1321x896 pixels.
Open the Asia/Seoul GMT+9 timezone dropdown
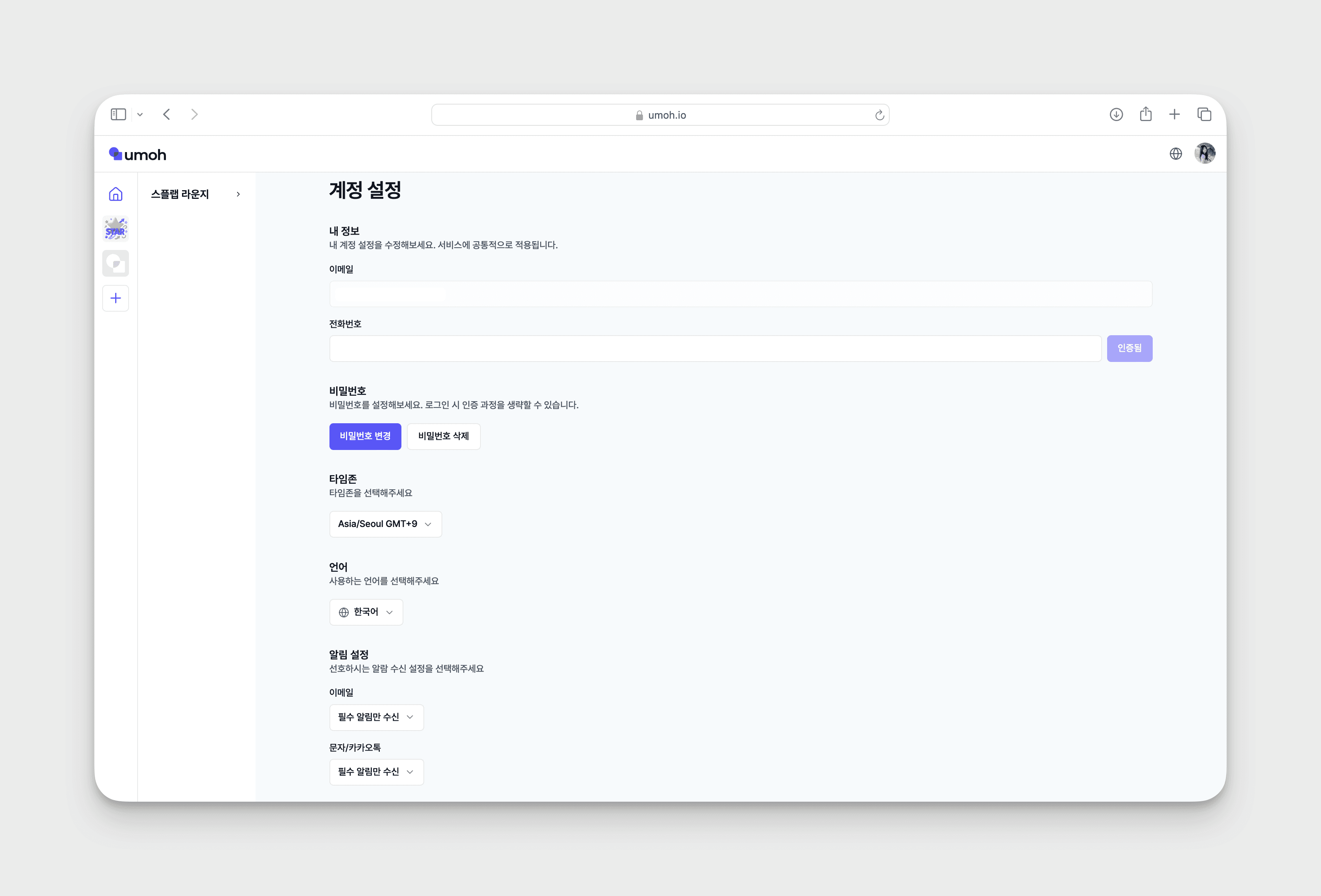[x=385, y=524]
